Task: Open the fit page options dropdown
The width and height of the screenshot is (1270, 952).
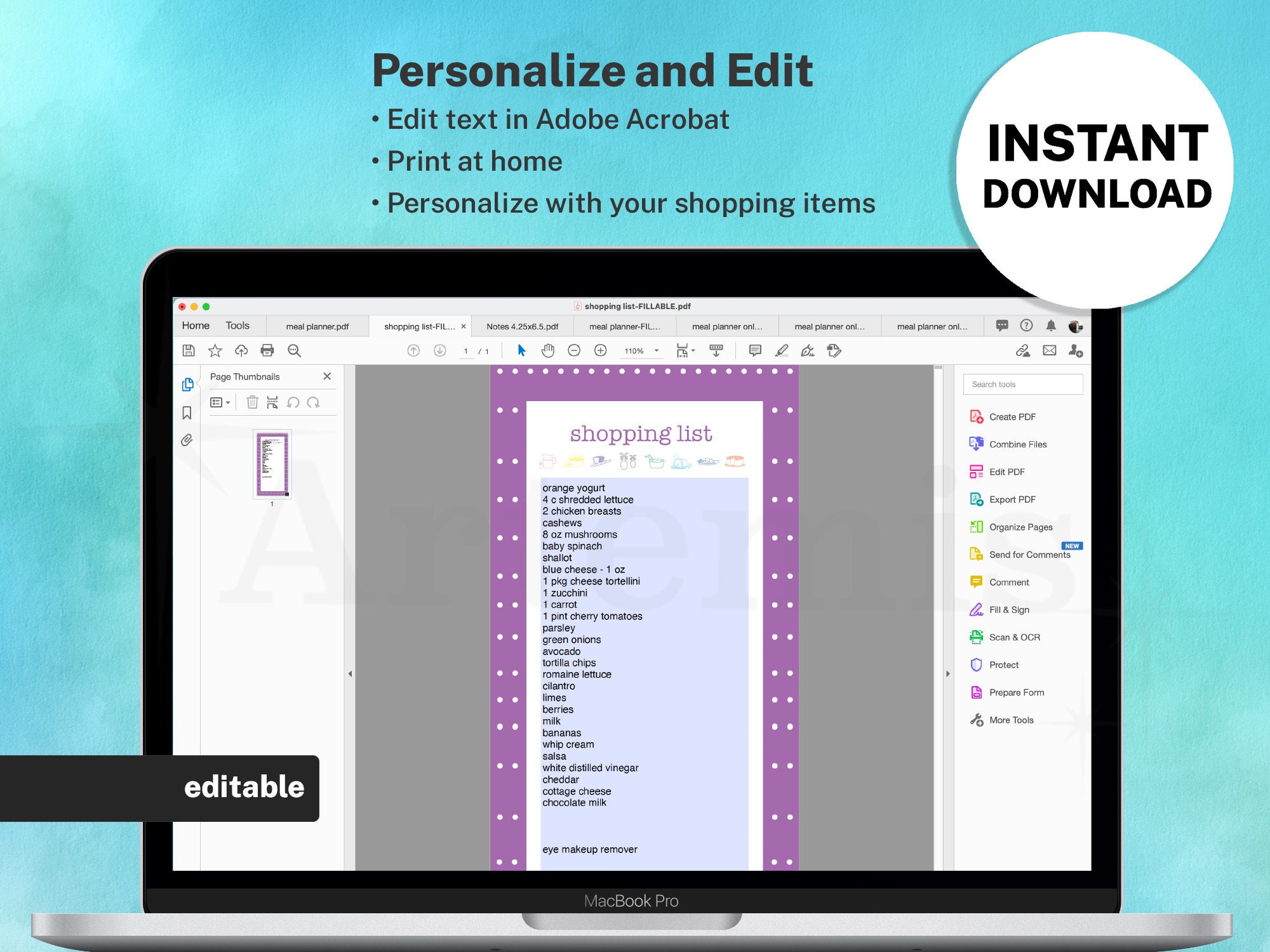Action: tap(685, 350)
